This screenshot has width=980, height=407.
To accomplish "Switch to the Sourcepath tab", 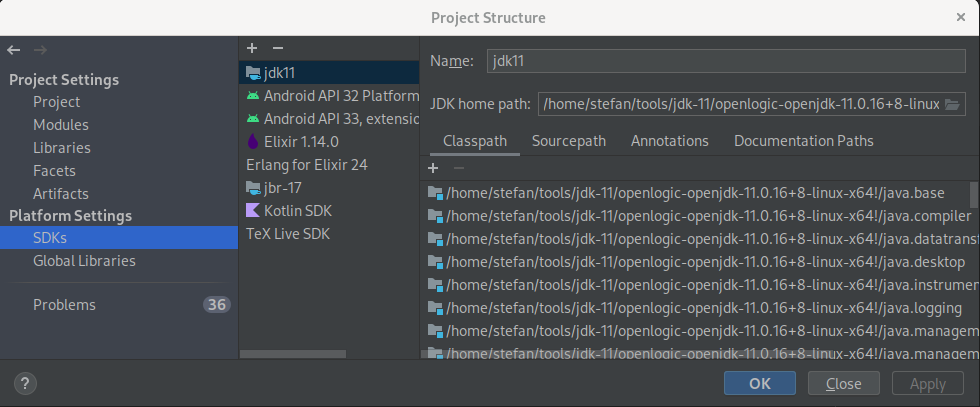I will 568,141.
